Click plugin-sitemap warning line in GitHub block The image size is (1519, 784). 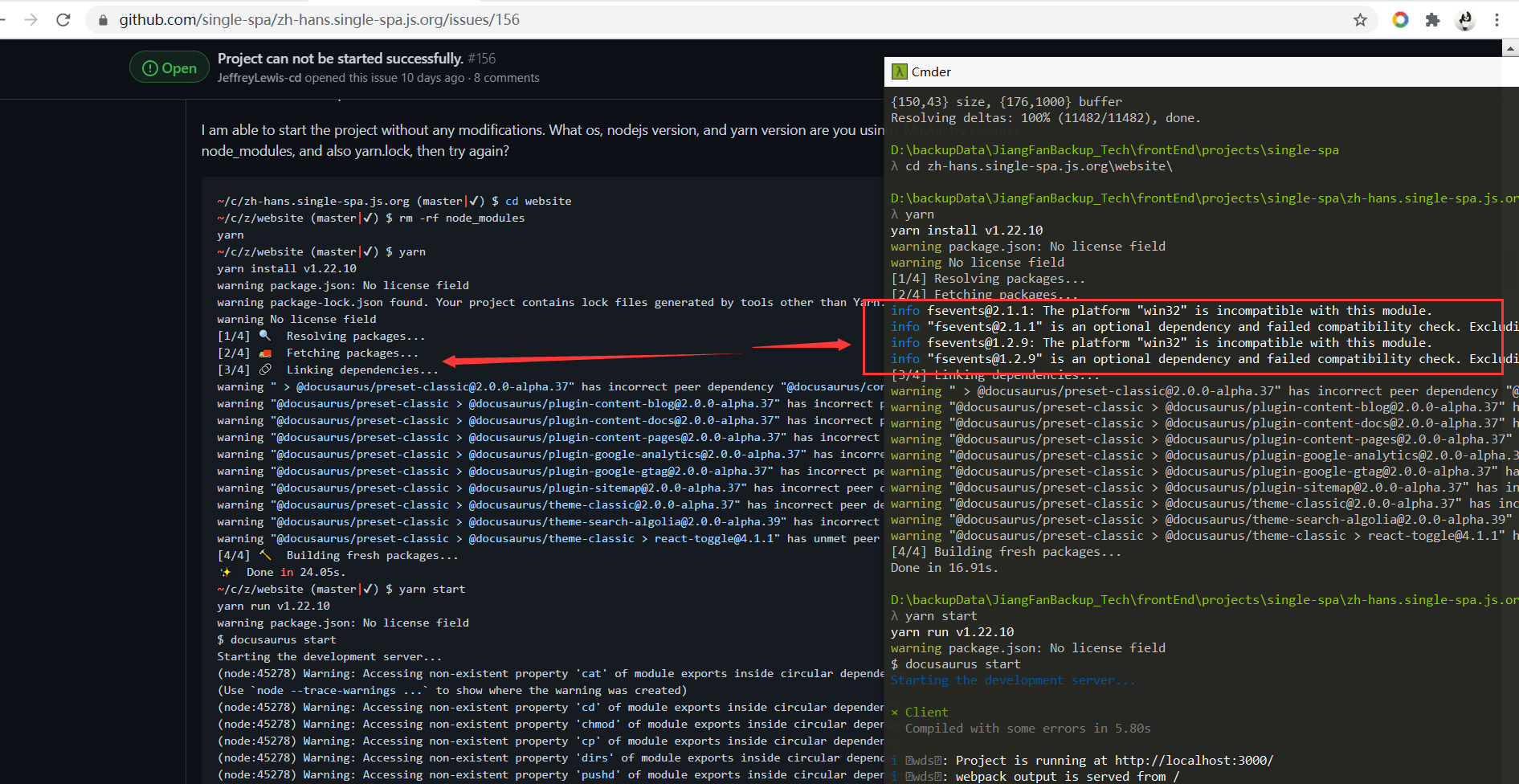pos(550,488)
